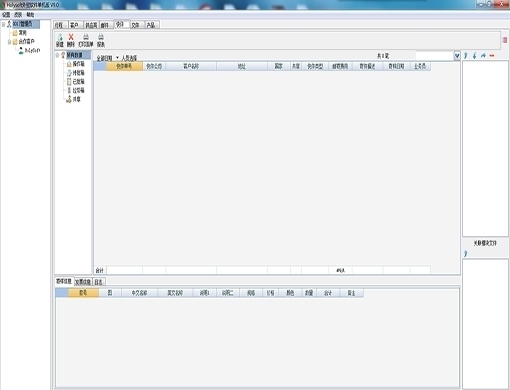Click the search input field

[x=435, y=56]
